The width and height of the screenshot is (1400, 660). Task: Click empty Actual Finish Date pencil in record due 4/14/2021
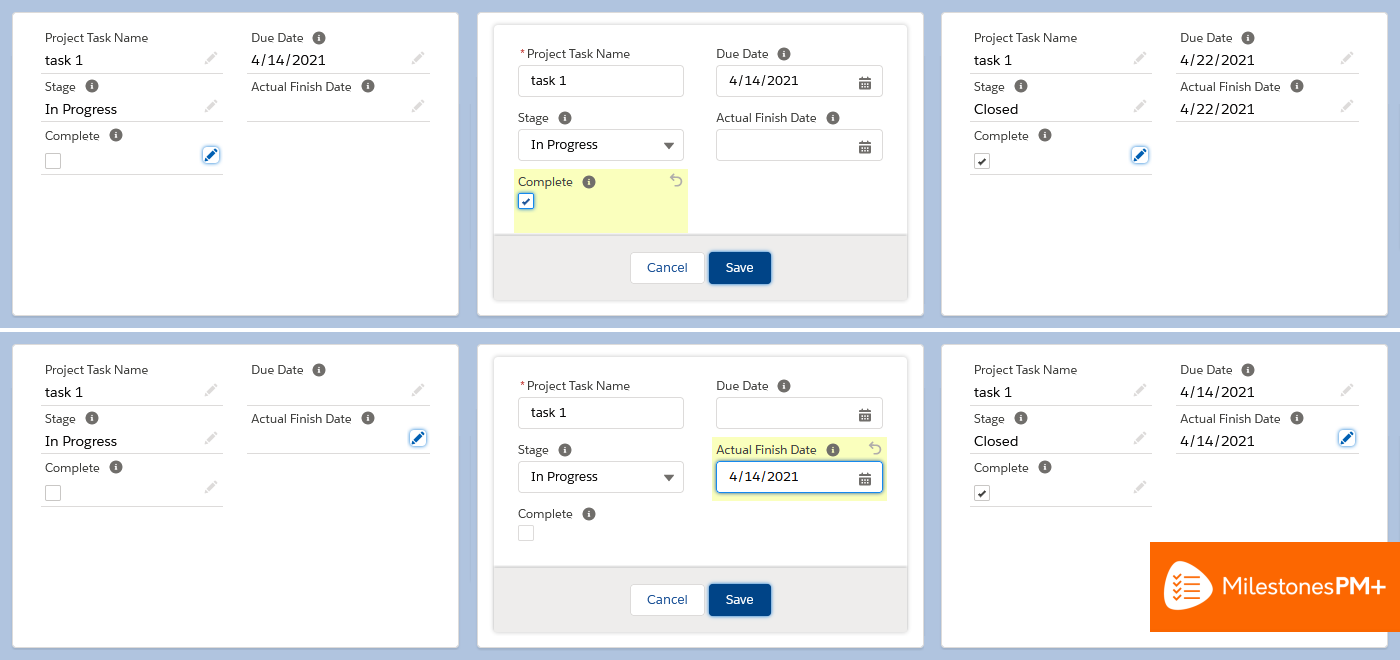click(418, 106)
